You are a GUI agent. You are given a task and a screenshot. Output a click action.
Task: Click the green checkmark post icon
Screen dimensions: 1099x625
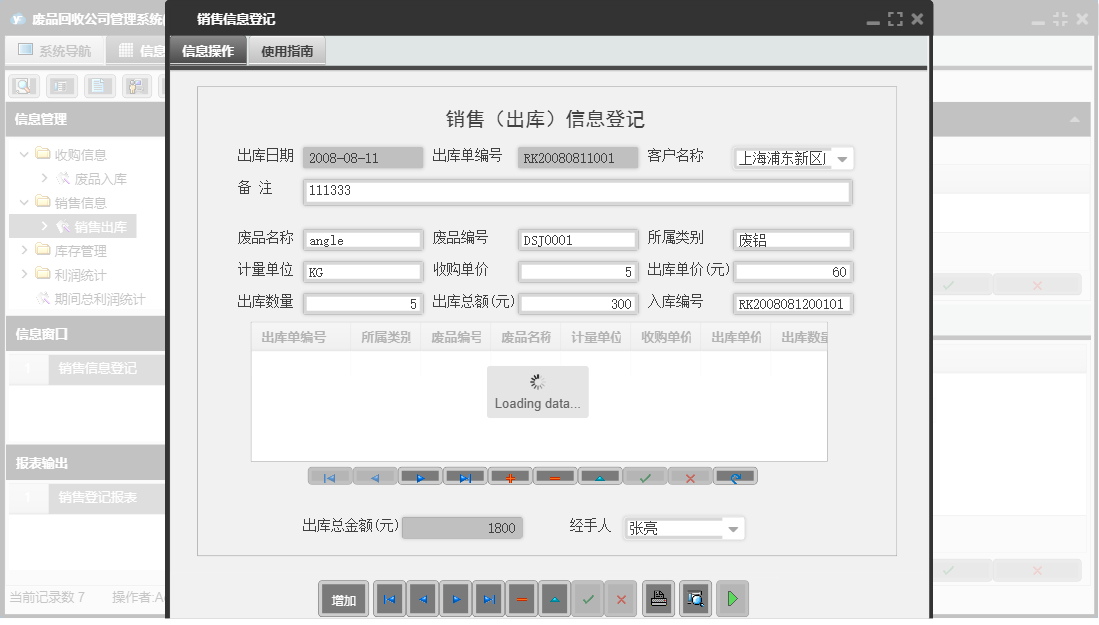645,477
